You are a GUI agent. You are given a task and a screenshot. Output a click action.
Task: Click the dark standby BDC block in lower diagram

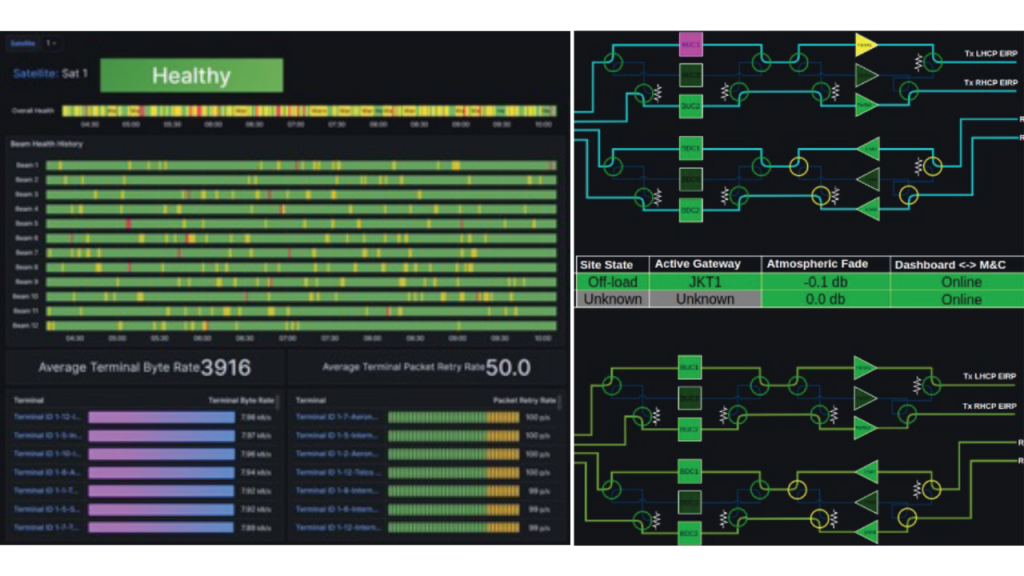(690, 502)
